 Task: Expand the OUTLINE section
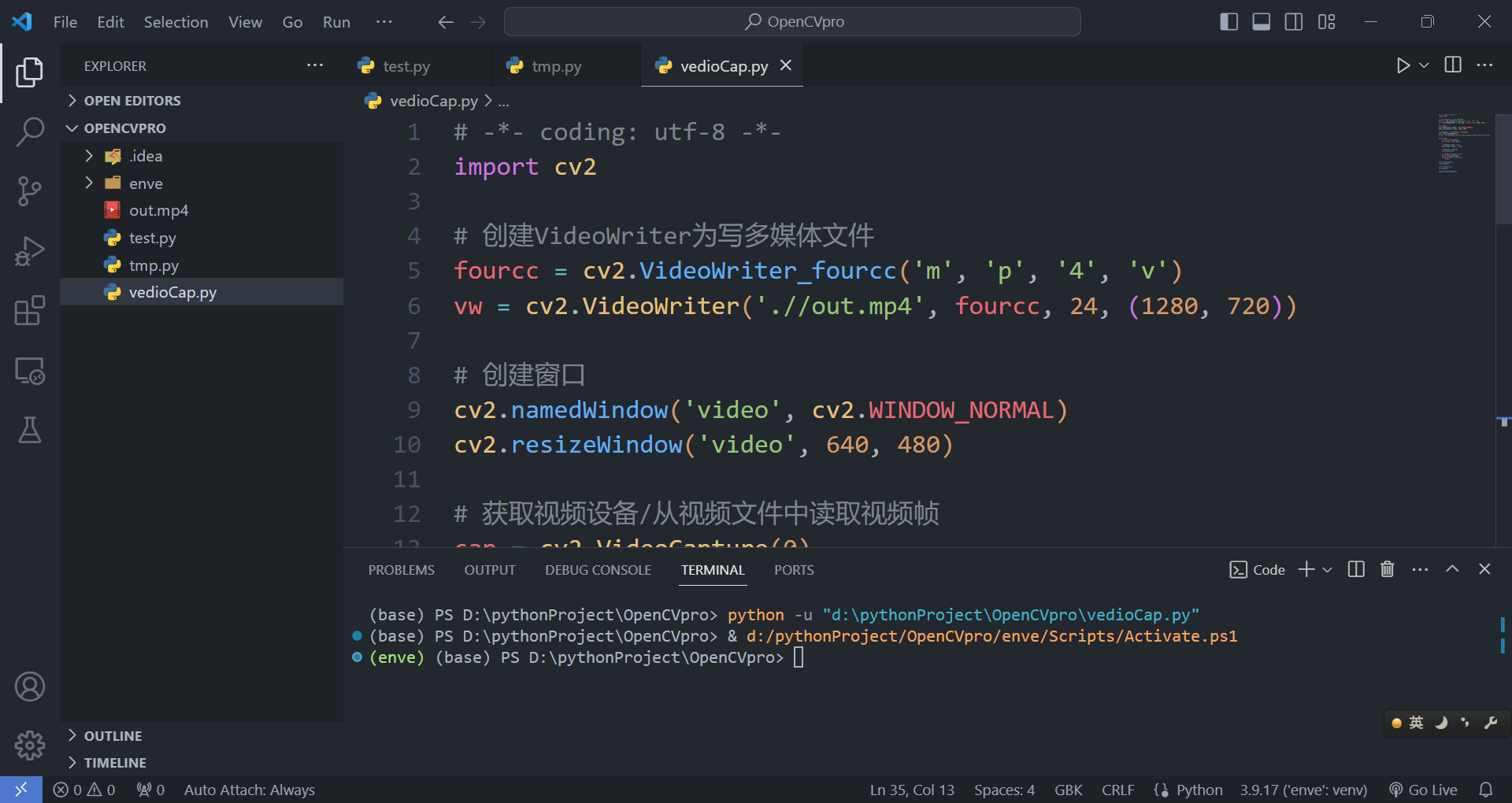[x=113, y=735]
